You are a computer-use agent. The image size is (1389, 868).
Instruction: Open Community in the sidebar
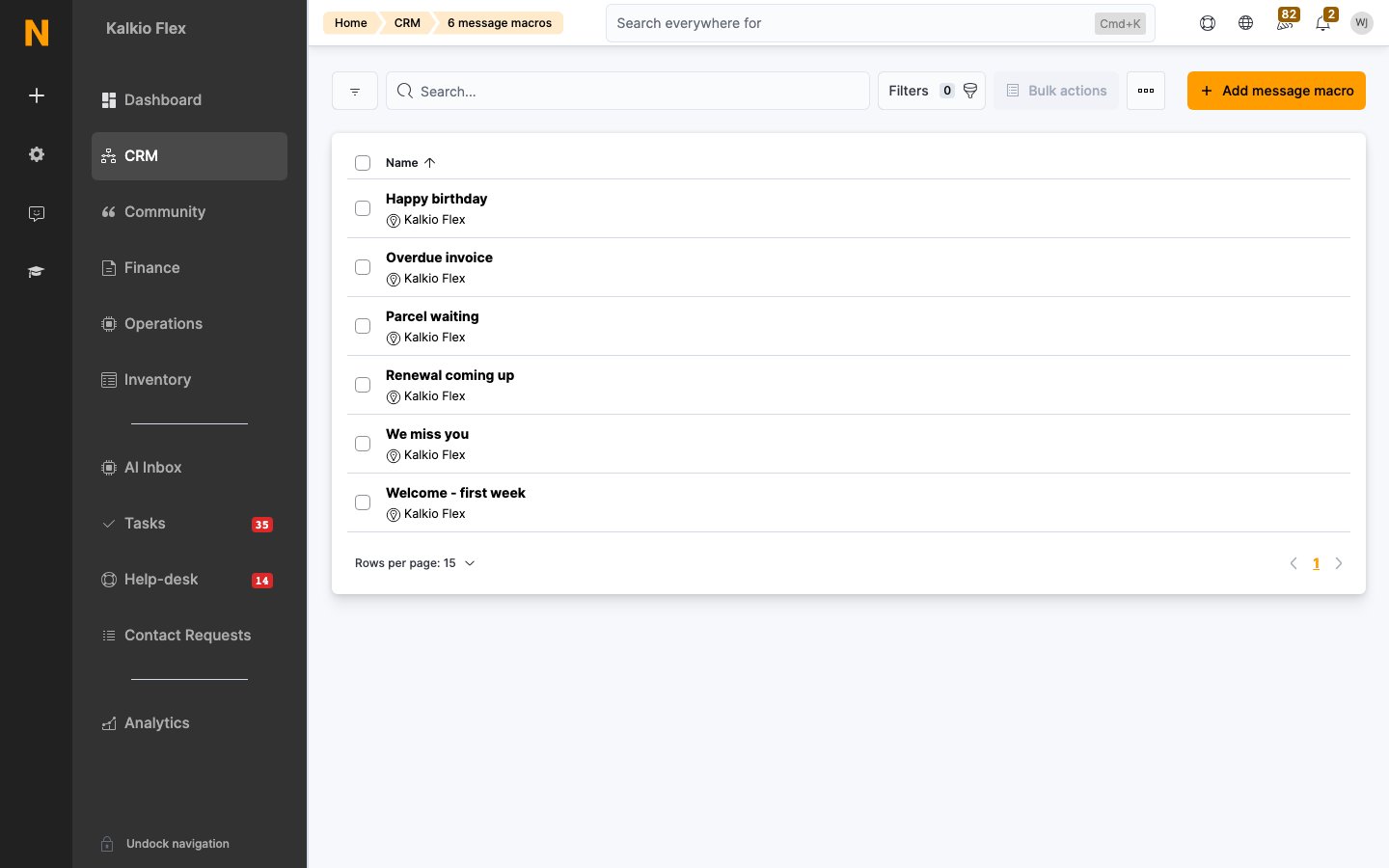point(189,212)
